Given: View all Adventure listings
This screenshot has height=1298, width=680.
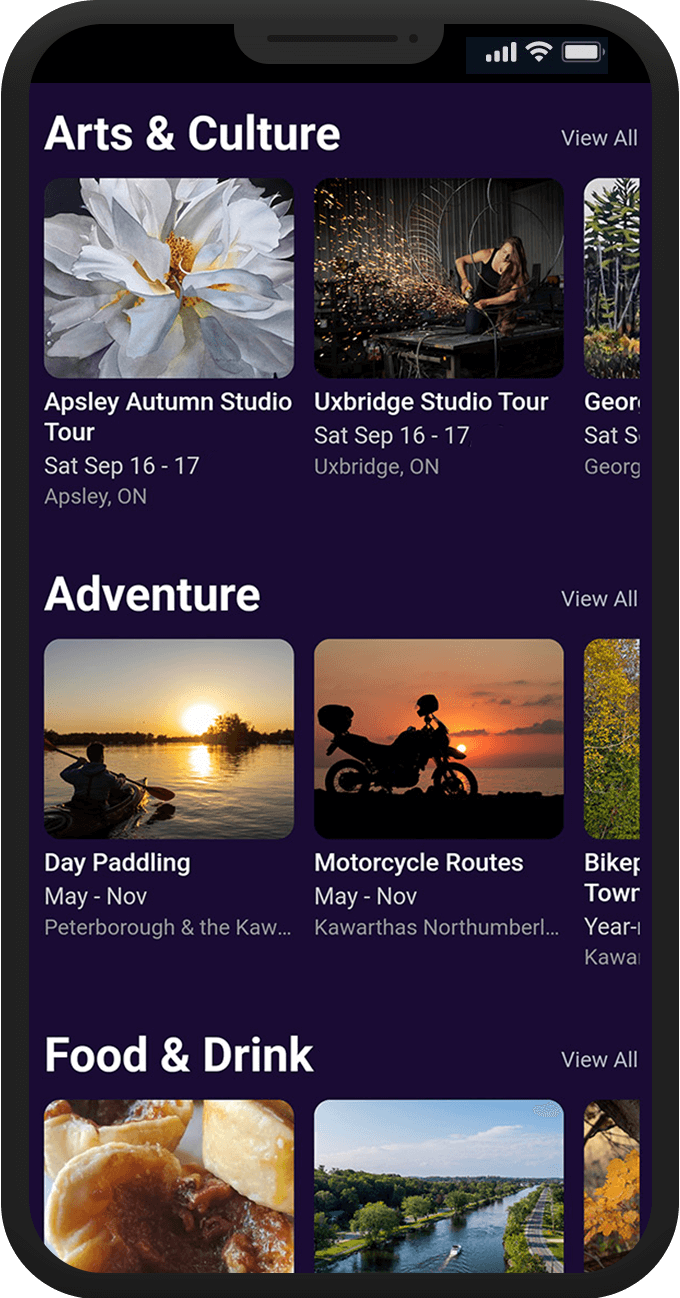Looking at the screenshot, I should point(599,599).
